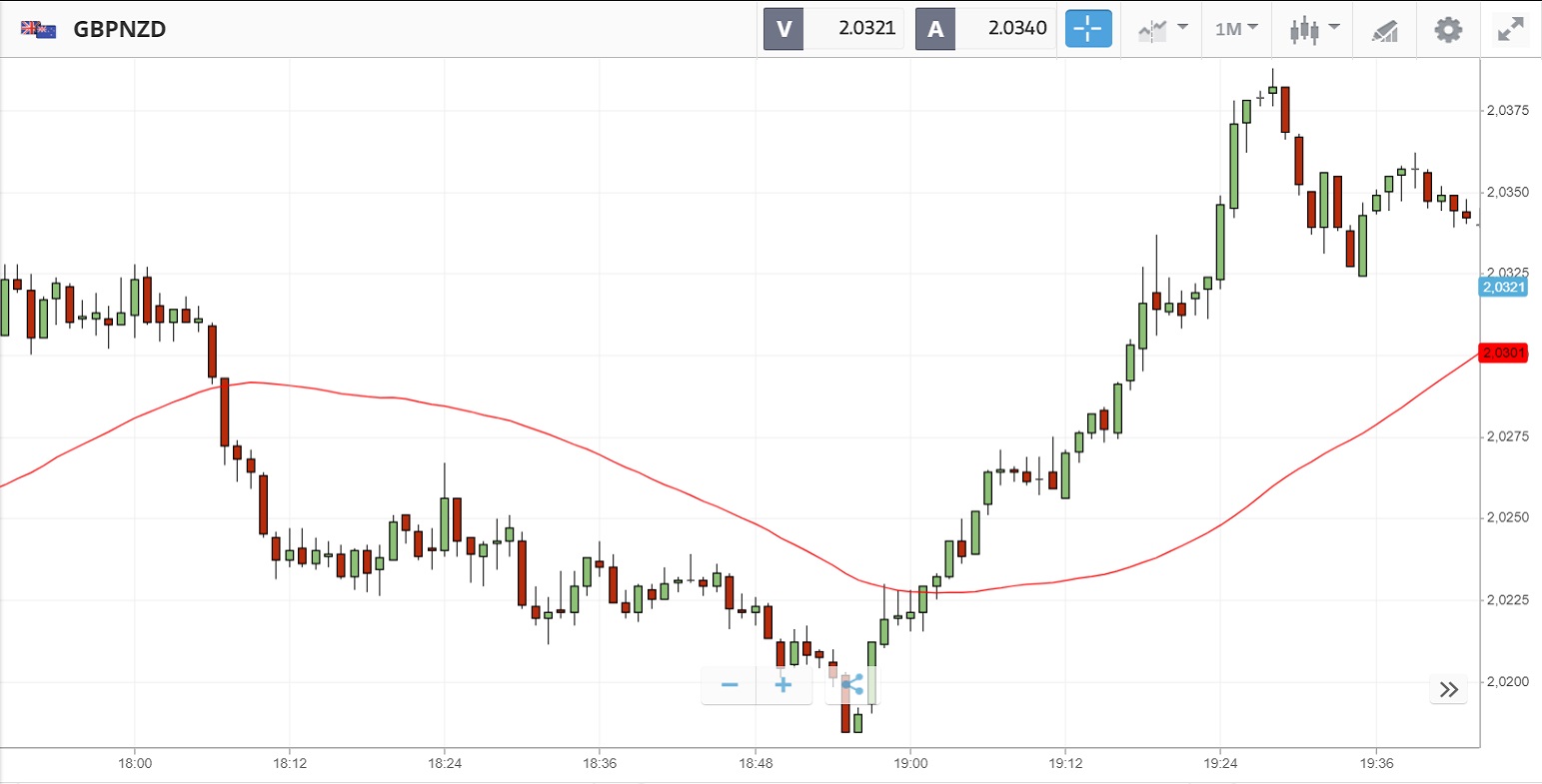Click the blue 2.0321 price label
Image resolution: width=1542 pixels, height=784 pixels.
tap(1503, 288)
